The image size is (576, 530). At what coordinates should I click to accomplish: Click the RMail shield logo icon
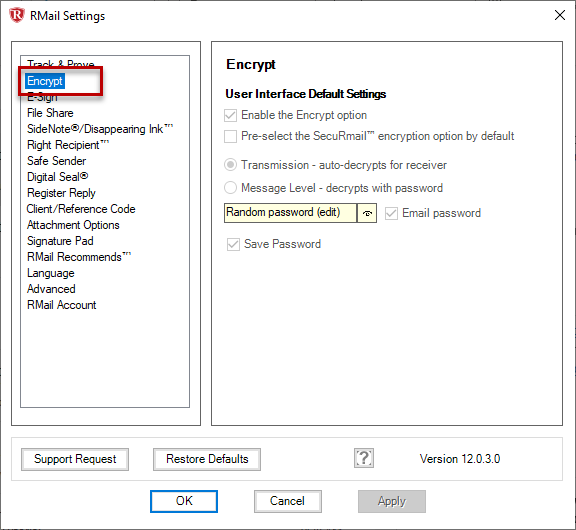click(x=17, y=15)
